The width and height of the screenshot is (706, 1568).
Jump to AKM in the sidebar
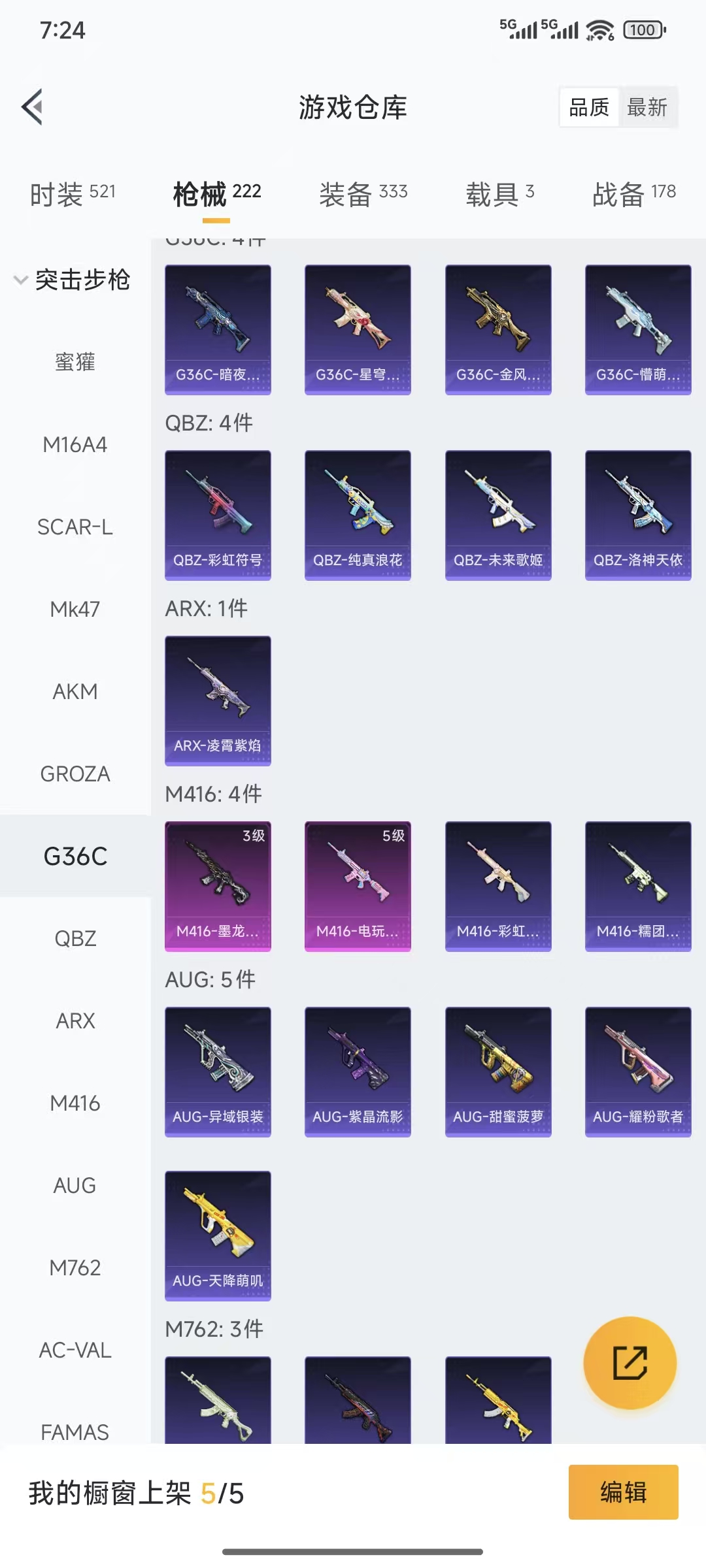click(x=75, y=691)
